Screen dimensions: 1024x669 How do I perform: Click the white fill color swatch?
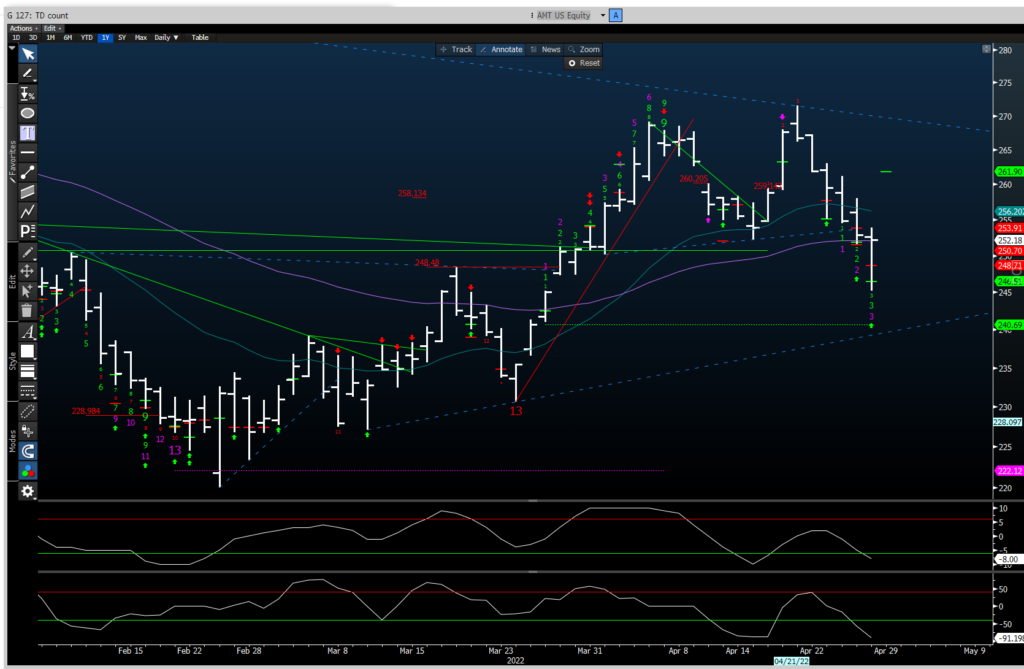click(27, 351)
